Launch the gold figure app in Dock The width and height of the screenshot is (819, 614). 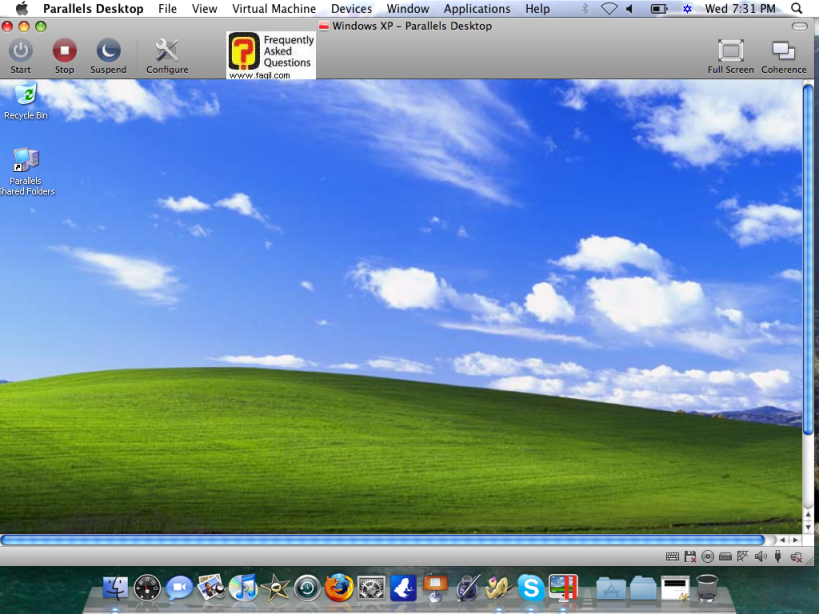(x=499, y=588)
